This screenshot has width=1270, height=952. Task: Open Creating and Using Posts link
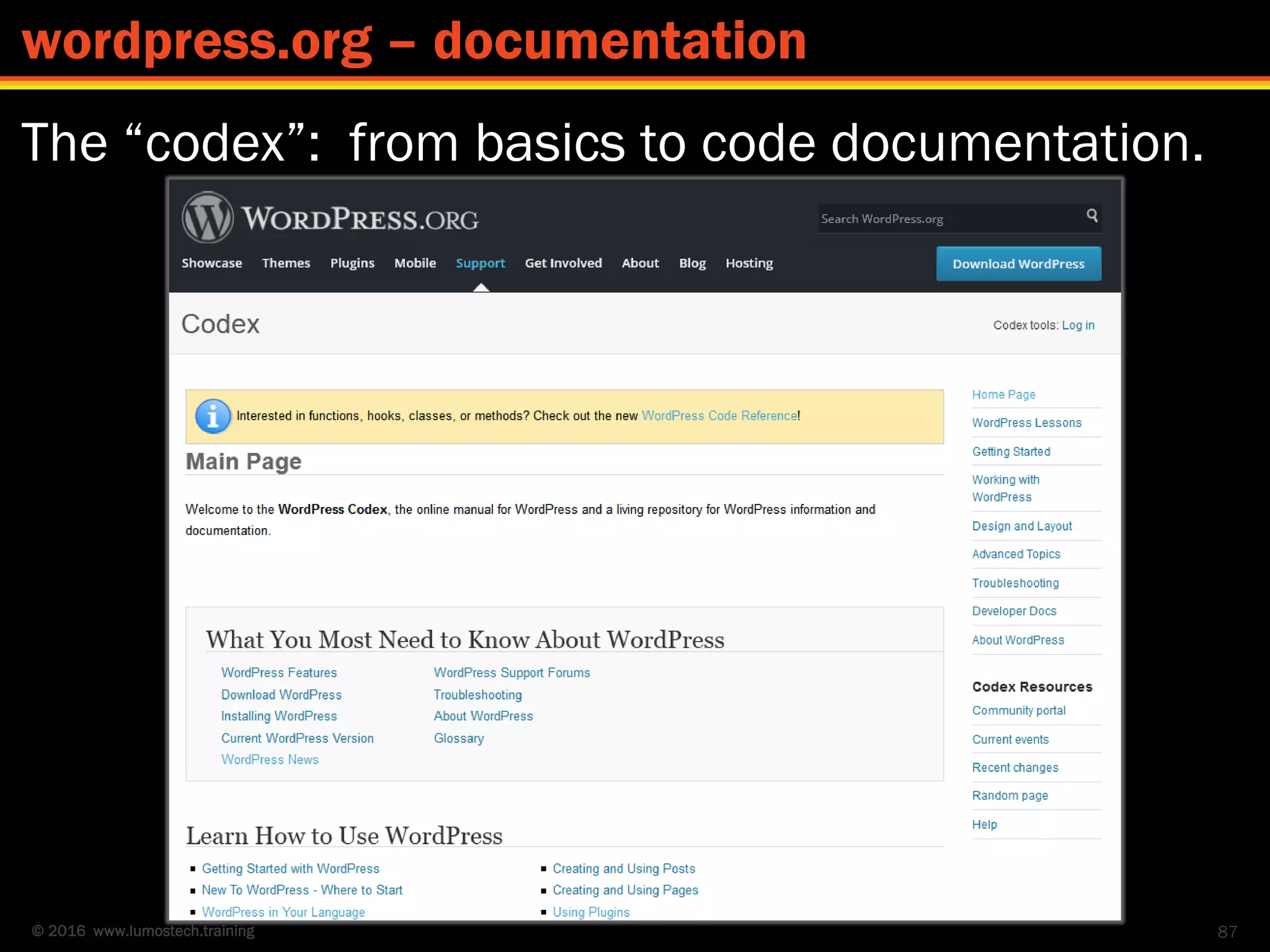tap(624, 869)
